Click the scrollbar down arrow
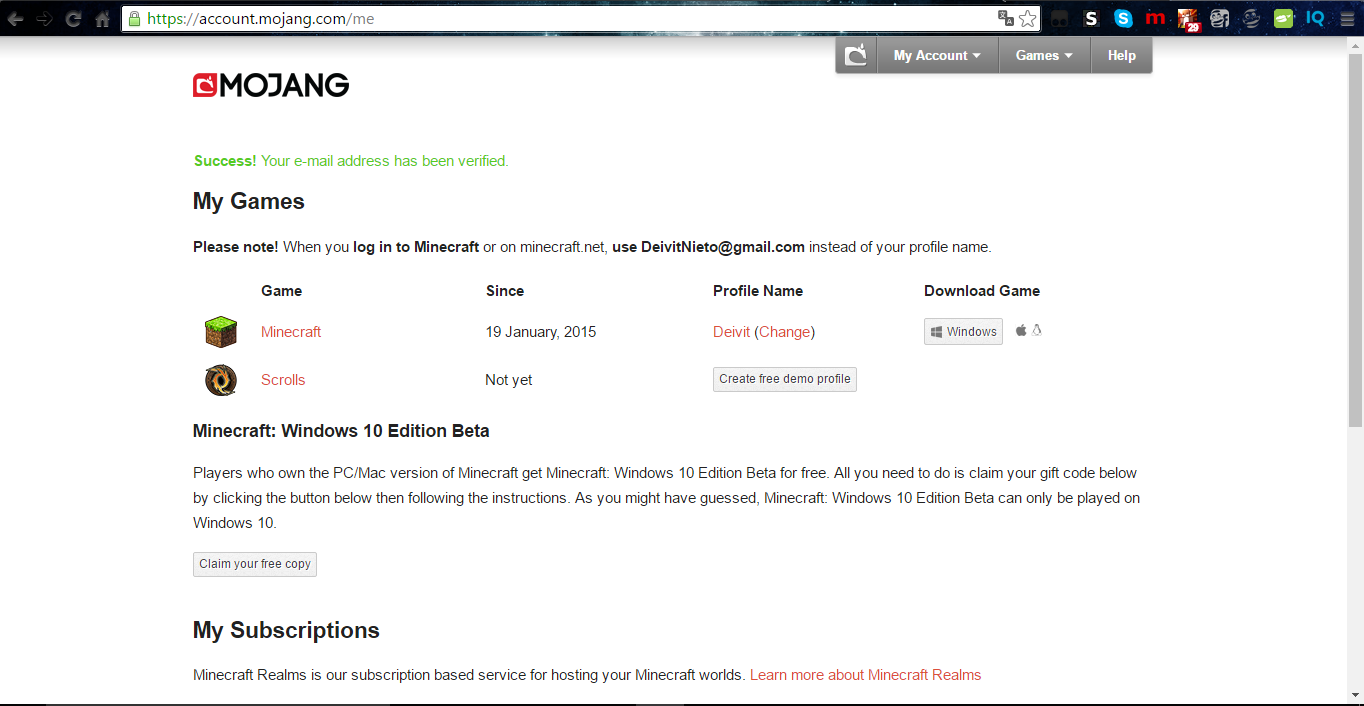The height and width of the screenshot is (706, 1364). coord(1355,696)
